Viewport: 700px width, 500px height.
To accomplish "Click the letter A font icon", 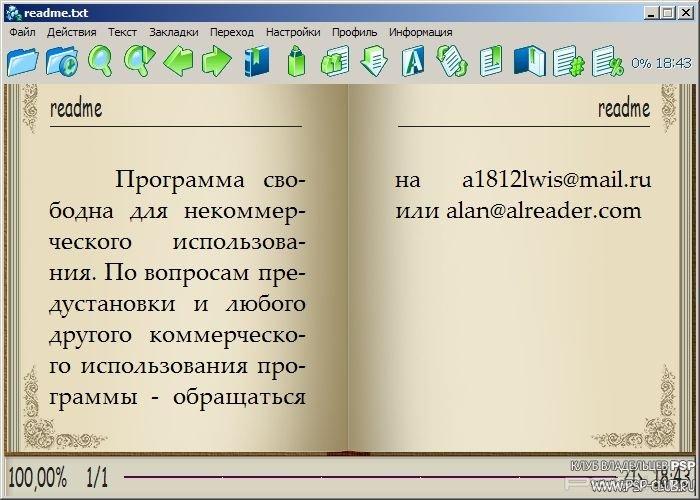I will coord(412,62).
